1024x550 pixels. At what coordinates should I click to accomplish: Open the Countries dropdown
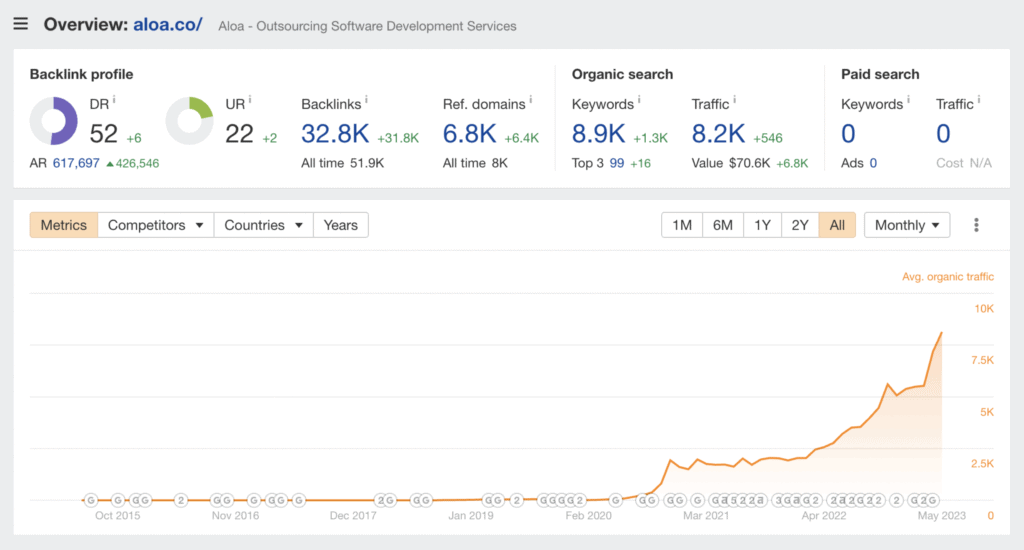[263, 225]
